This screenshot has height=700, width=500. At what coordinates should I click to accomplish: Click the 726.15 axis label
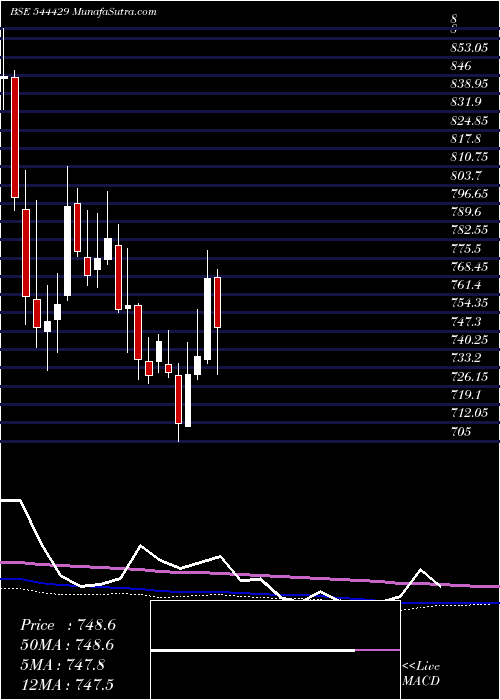coord(469,376)
